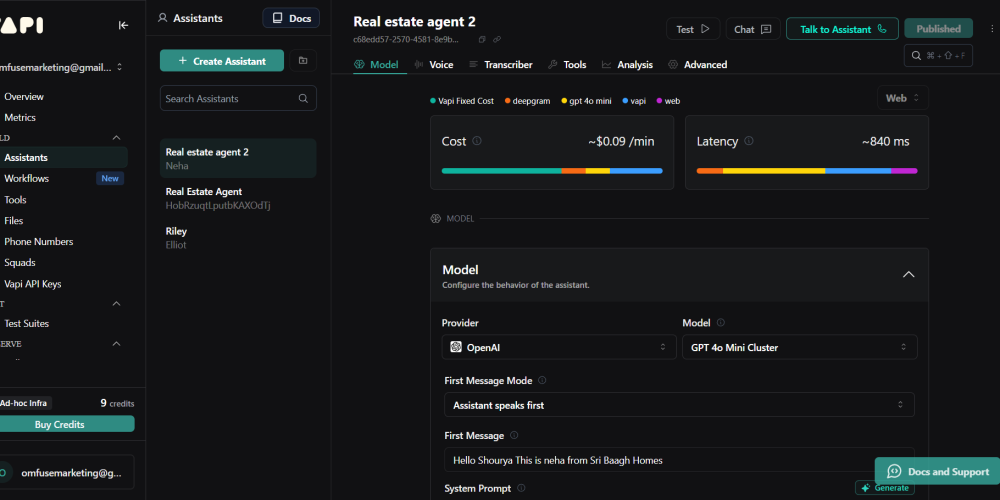Click the info icon next to Cost

click(x=477, y=141)
